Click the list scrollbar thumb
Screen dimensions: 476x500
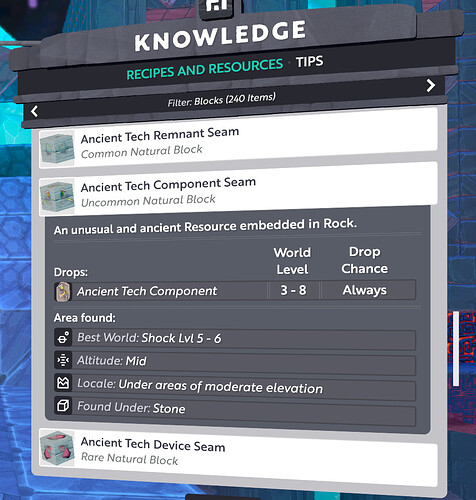pyautogui.click(x=456, y=349)
